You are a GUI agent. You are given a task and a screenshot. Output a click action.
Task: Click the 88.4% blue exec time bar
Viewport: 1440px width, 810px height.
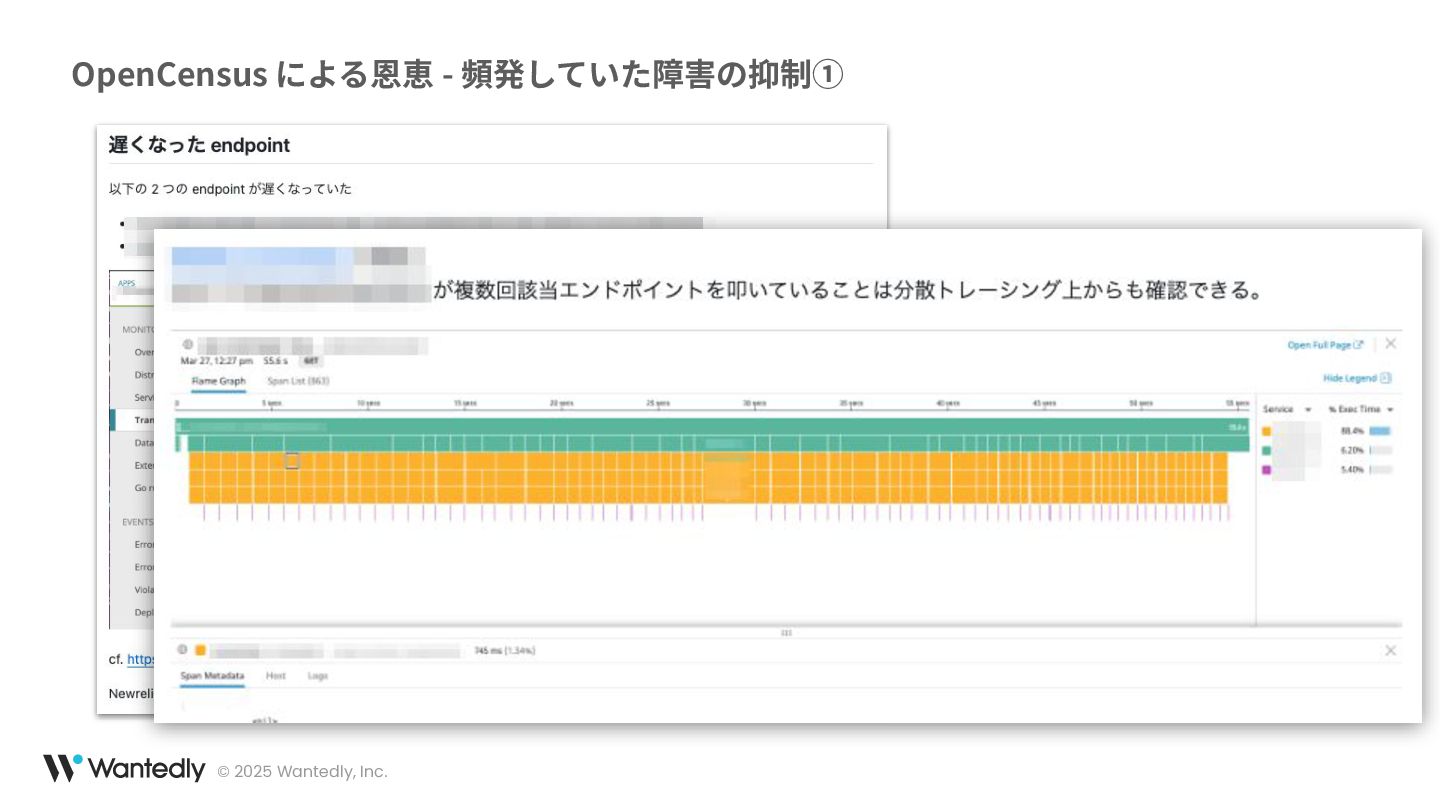pyautogui.click(x=1380, y=431)
